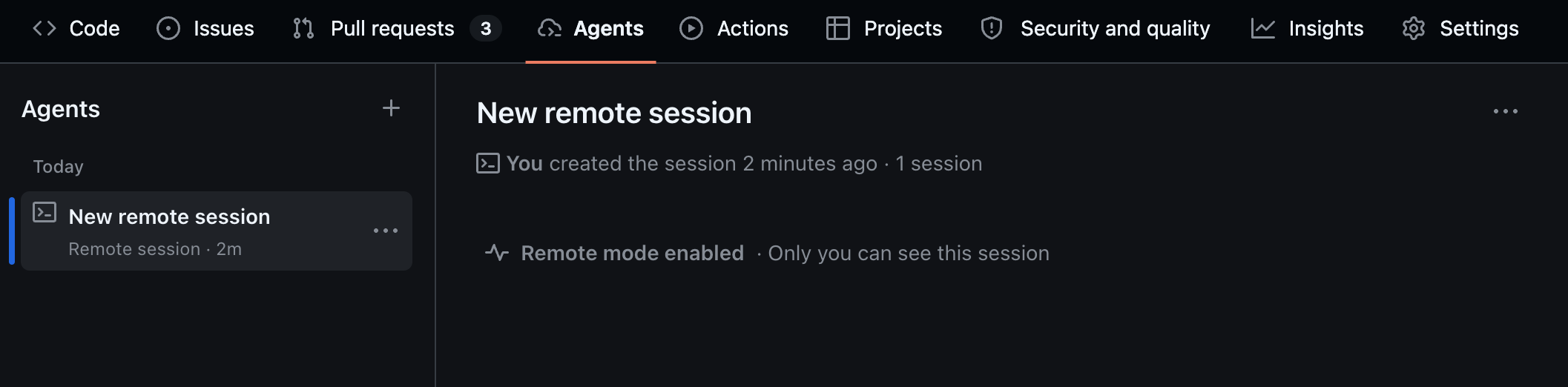Viewport: 1568px width, 387px height.
Task: Click the pull requests count badge
Action: (486, 28)
